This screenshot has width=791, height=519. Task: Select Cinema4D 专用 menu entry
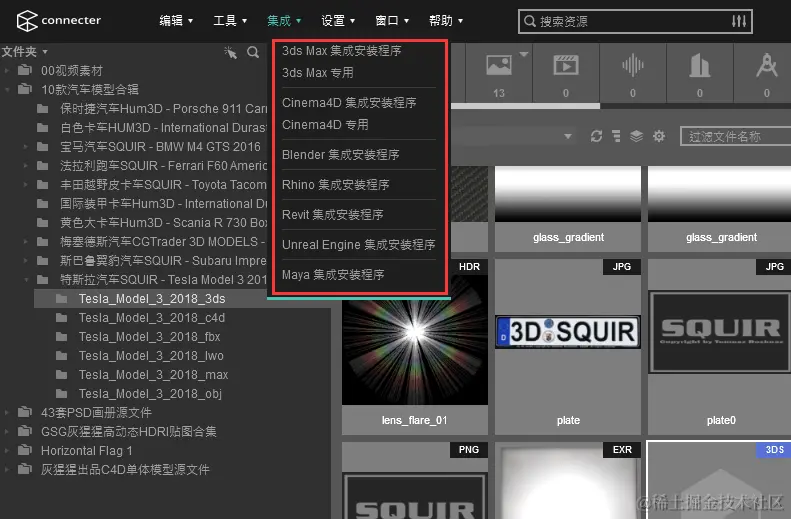pos(325,125)
